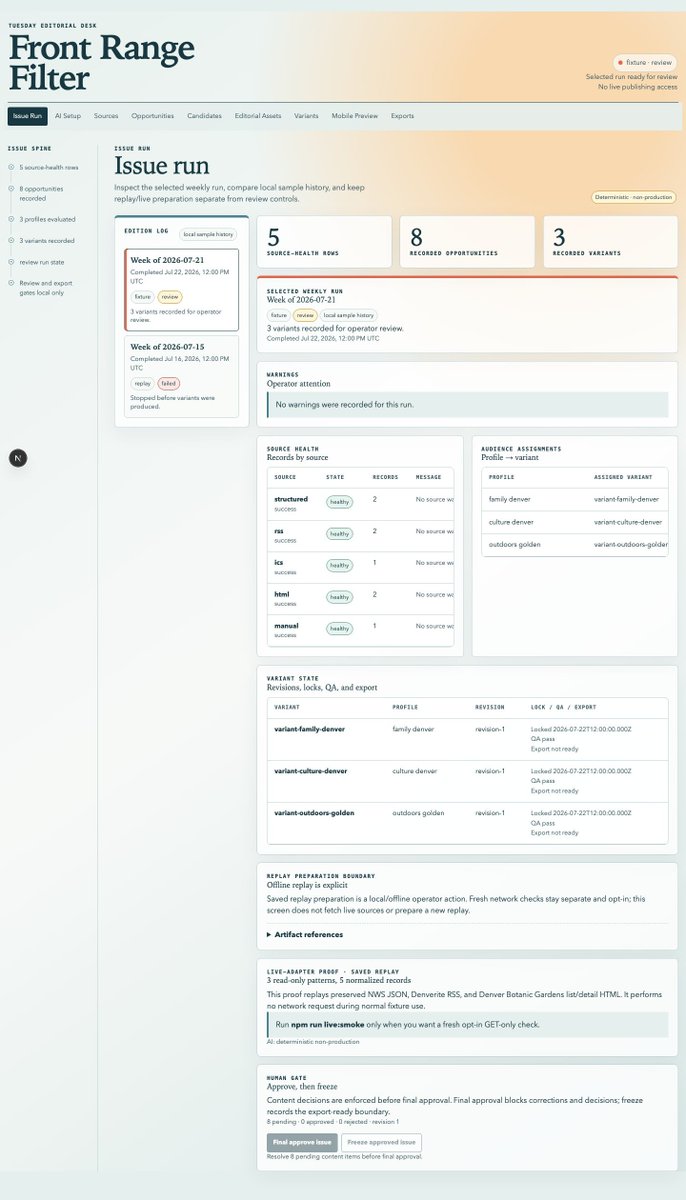The image size is (686, 1200).
Task: Click the review tag in Selected weekly run
Action: [304, 315]
